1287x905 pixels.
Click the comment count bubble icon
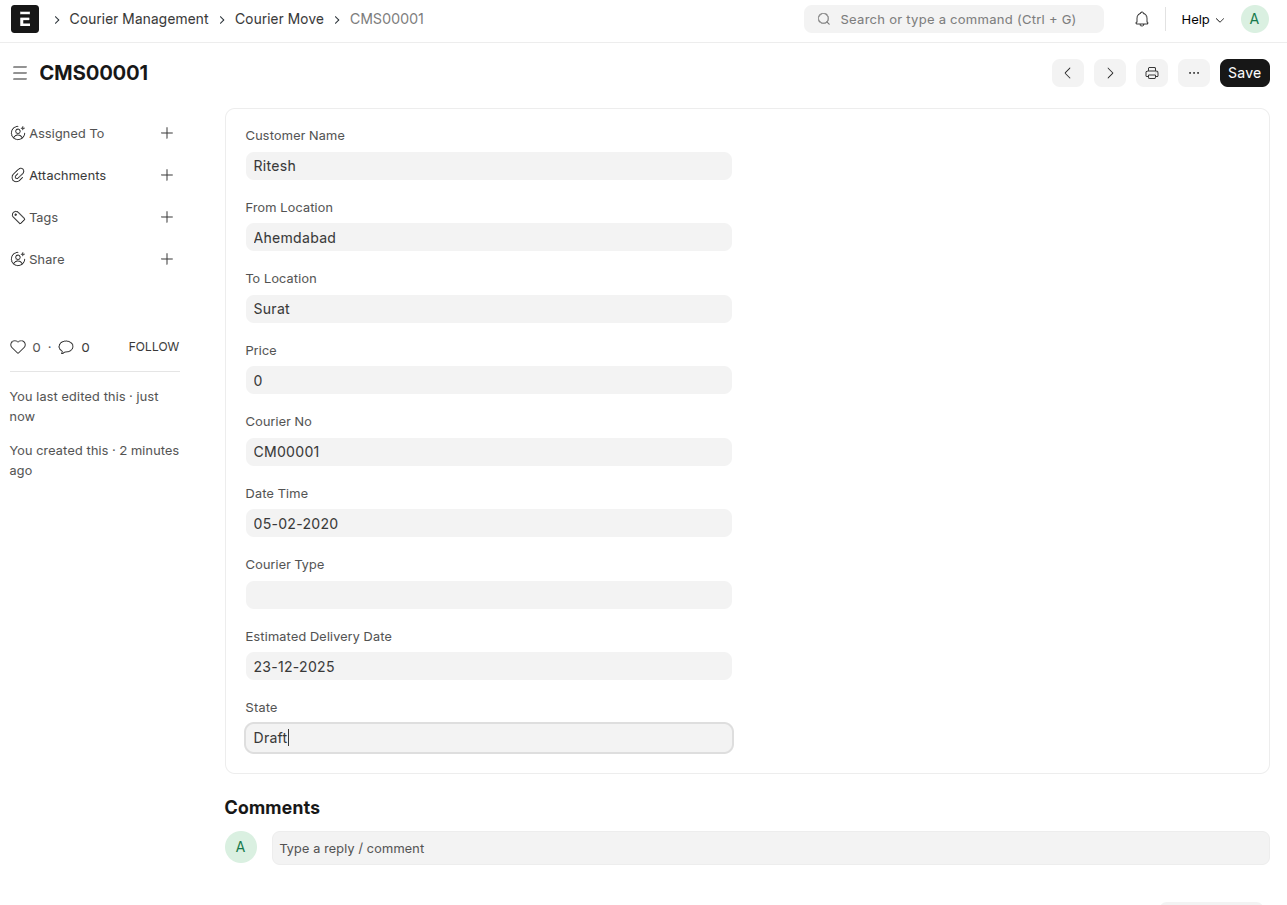66,347
